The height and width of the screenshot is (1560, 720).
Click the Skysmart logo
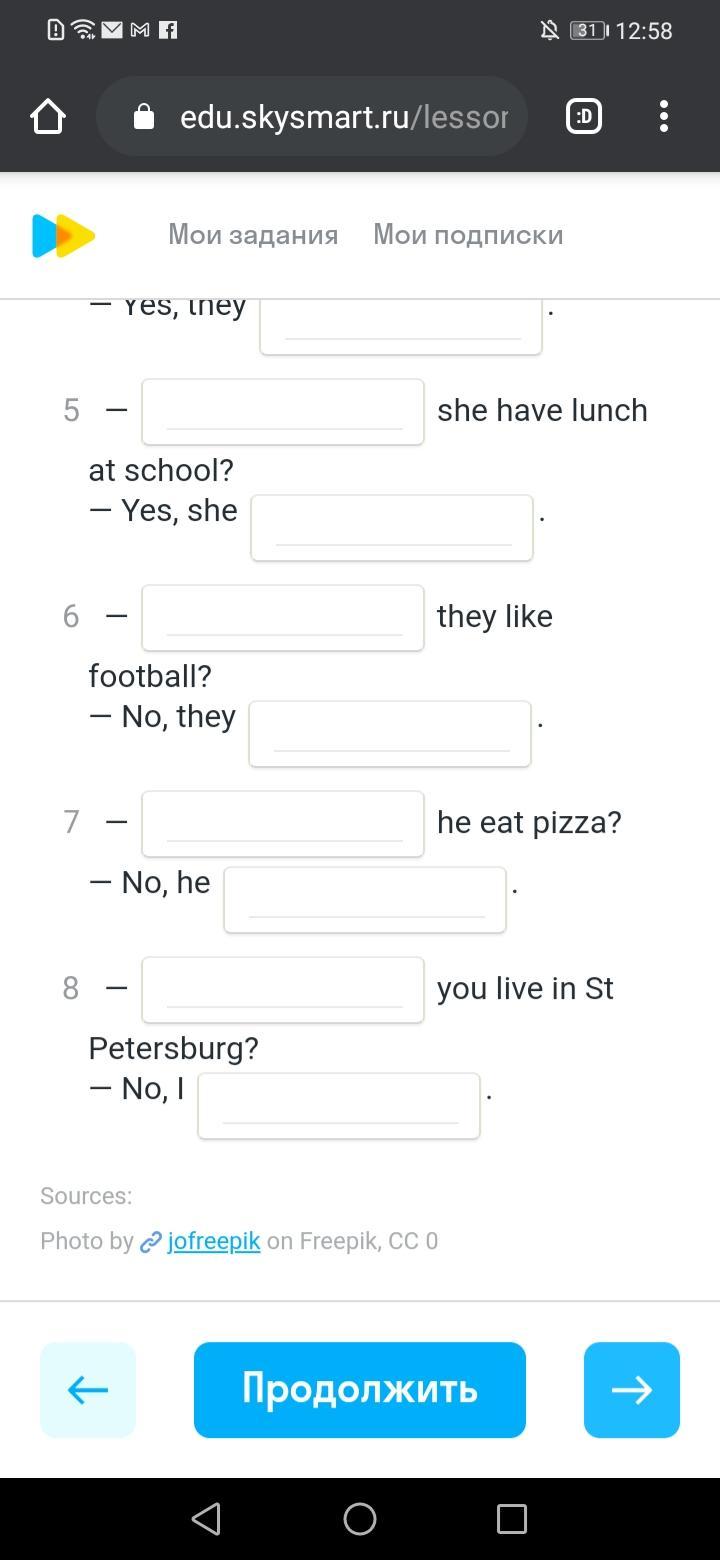[x=63, y=235]
